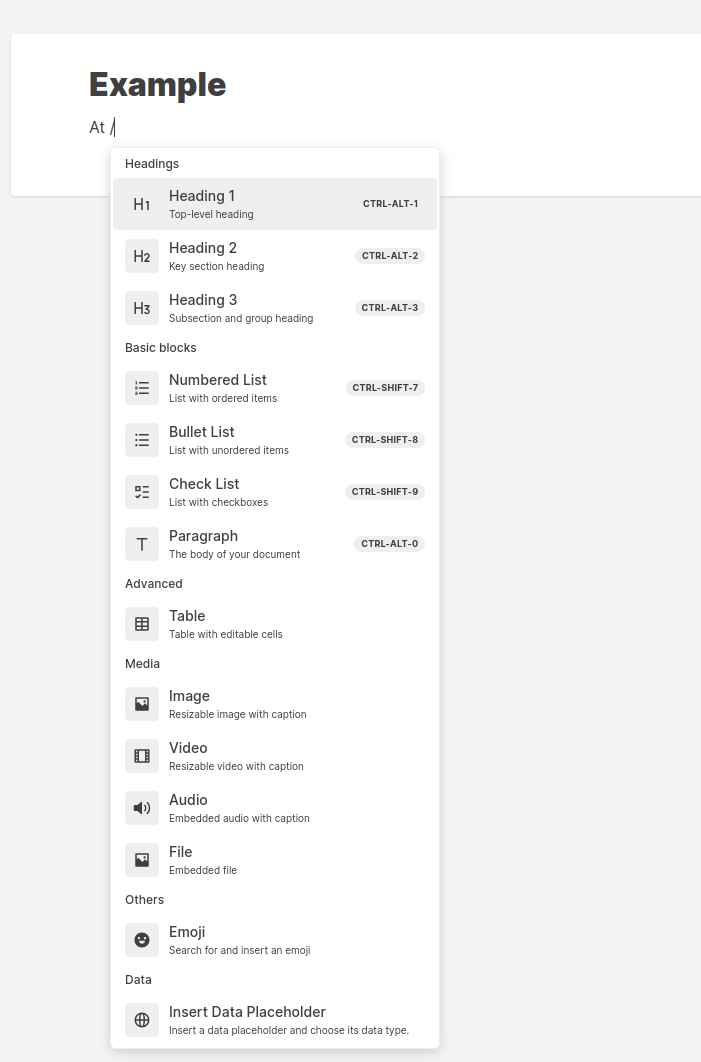Click the Bullet List icon
This screenshot has height=1062, width=701.
[142, 440]
